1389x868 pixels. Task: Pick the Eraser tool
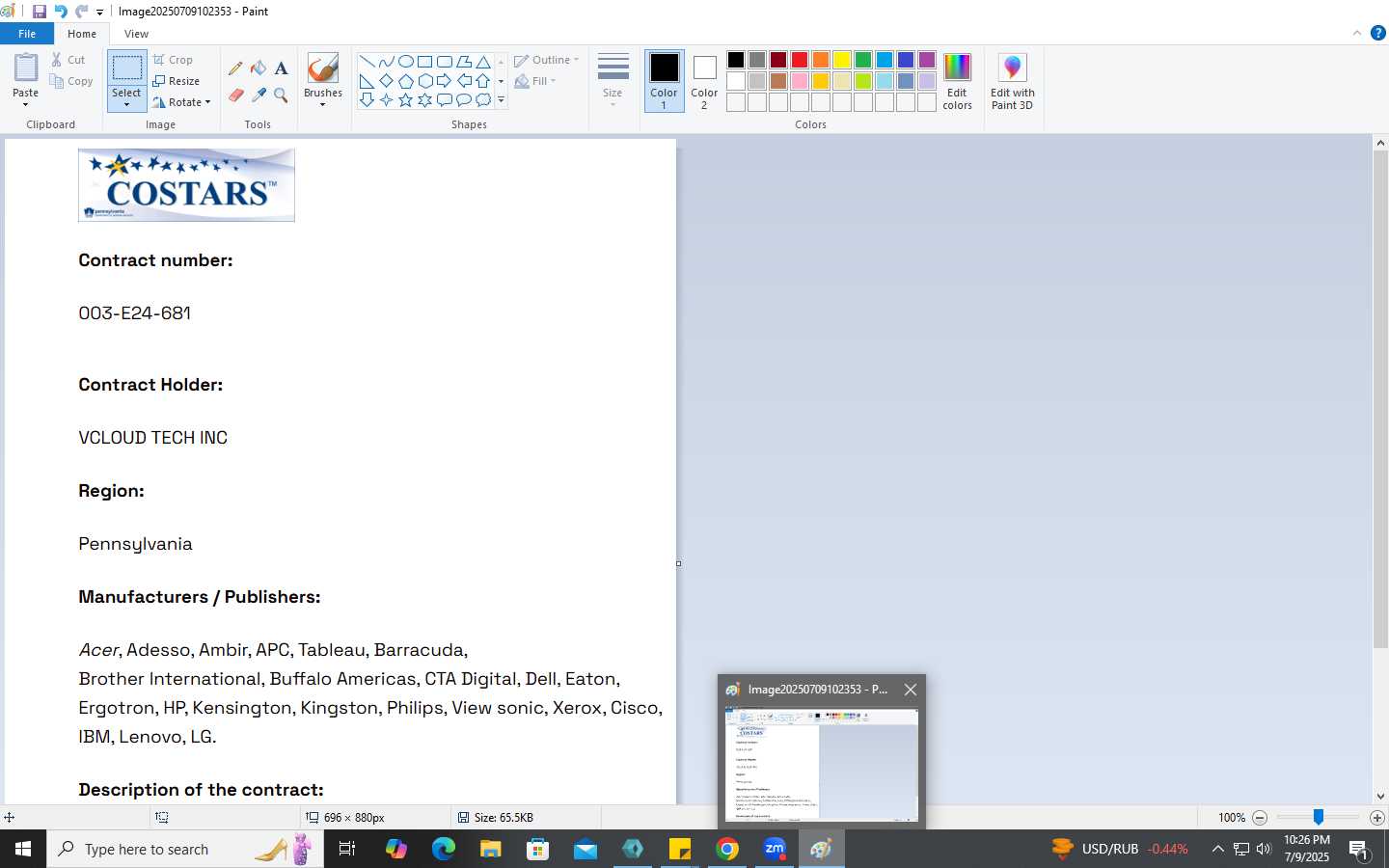235,95
